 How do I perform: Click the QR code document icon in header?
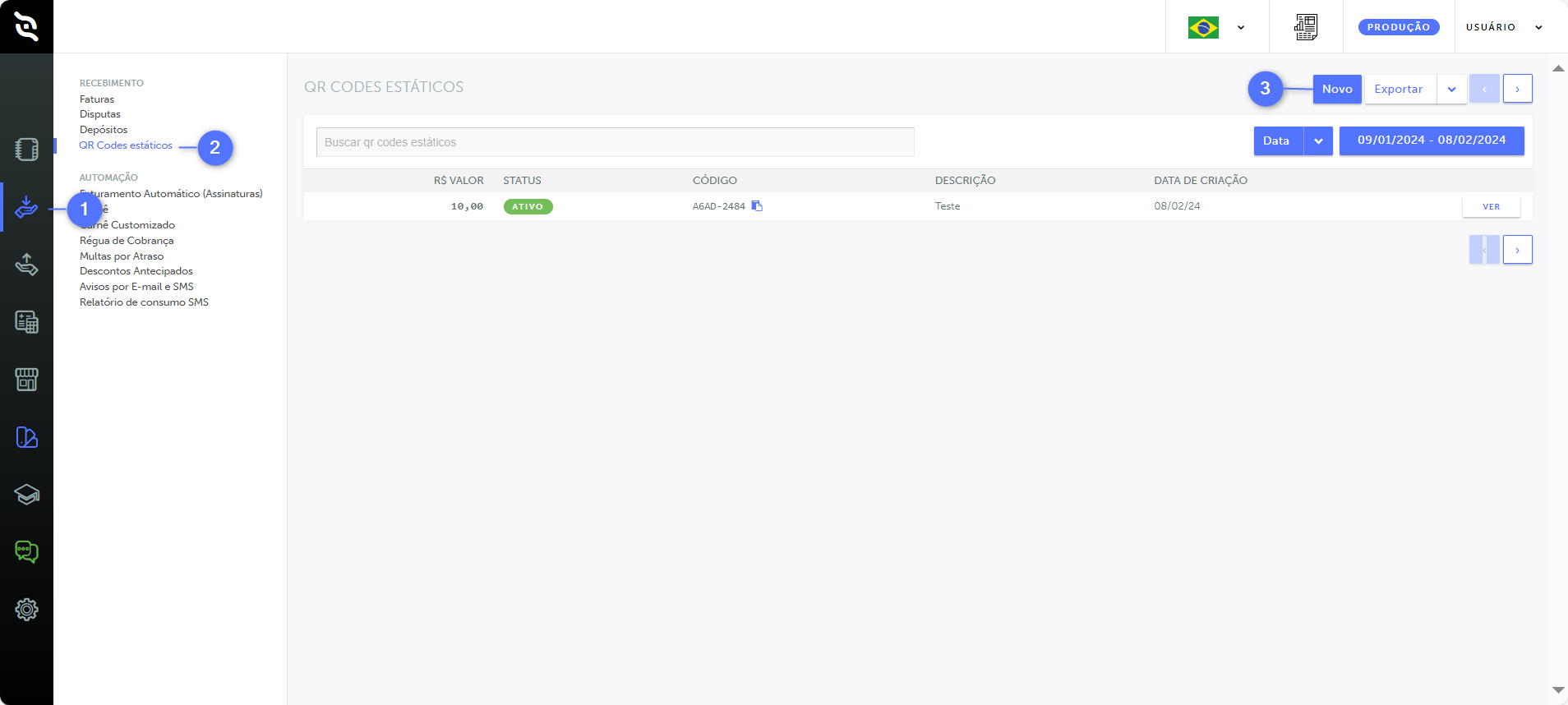click(x=1306, y=27)
